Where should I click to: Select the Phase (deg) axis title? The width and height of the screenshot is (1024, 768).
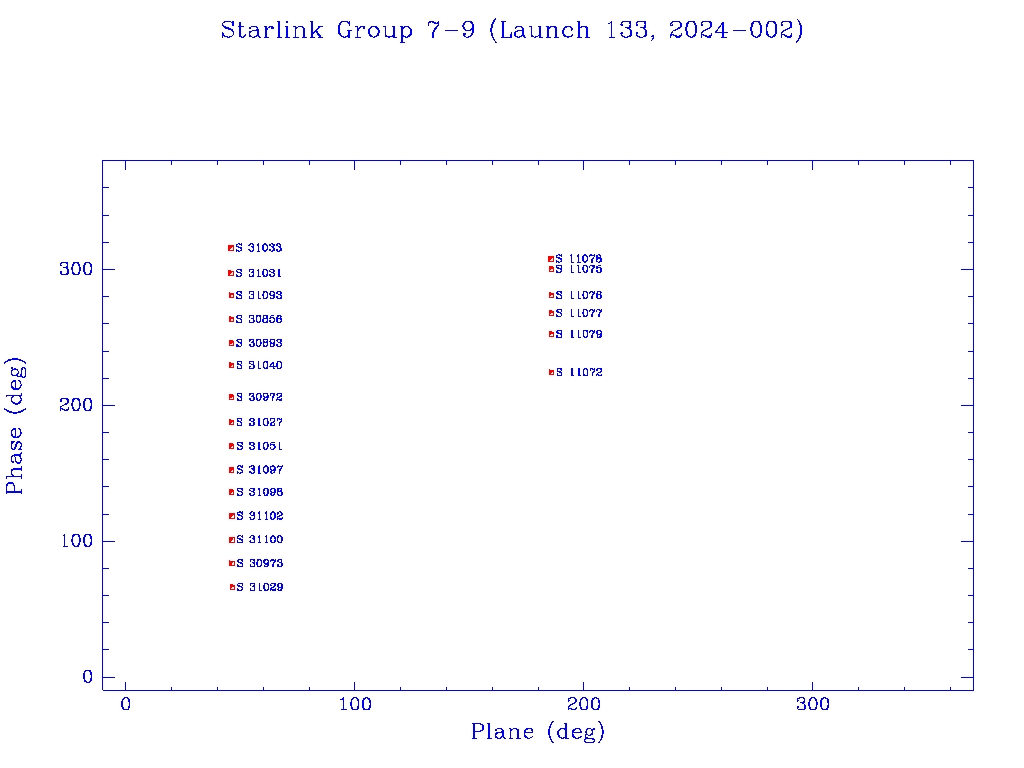click(x=14, y=426)
